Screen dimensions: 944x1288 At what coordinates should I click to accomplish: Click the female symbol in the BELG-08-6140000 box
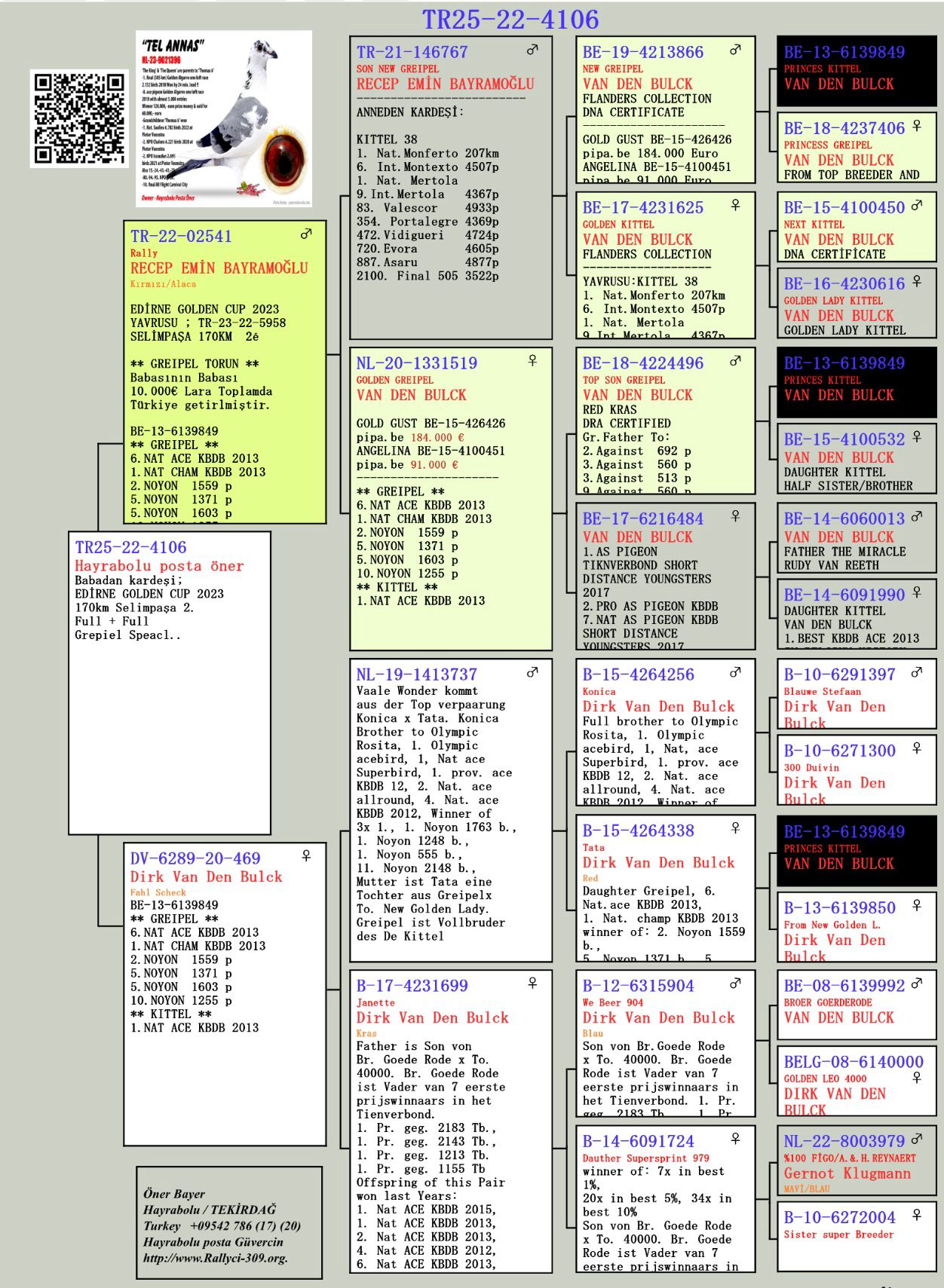[917, 1077]
